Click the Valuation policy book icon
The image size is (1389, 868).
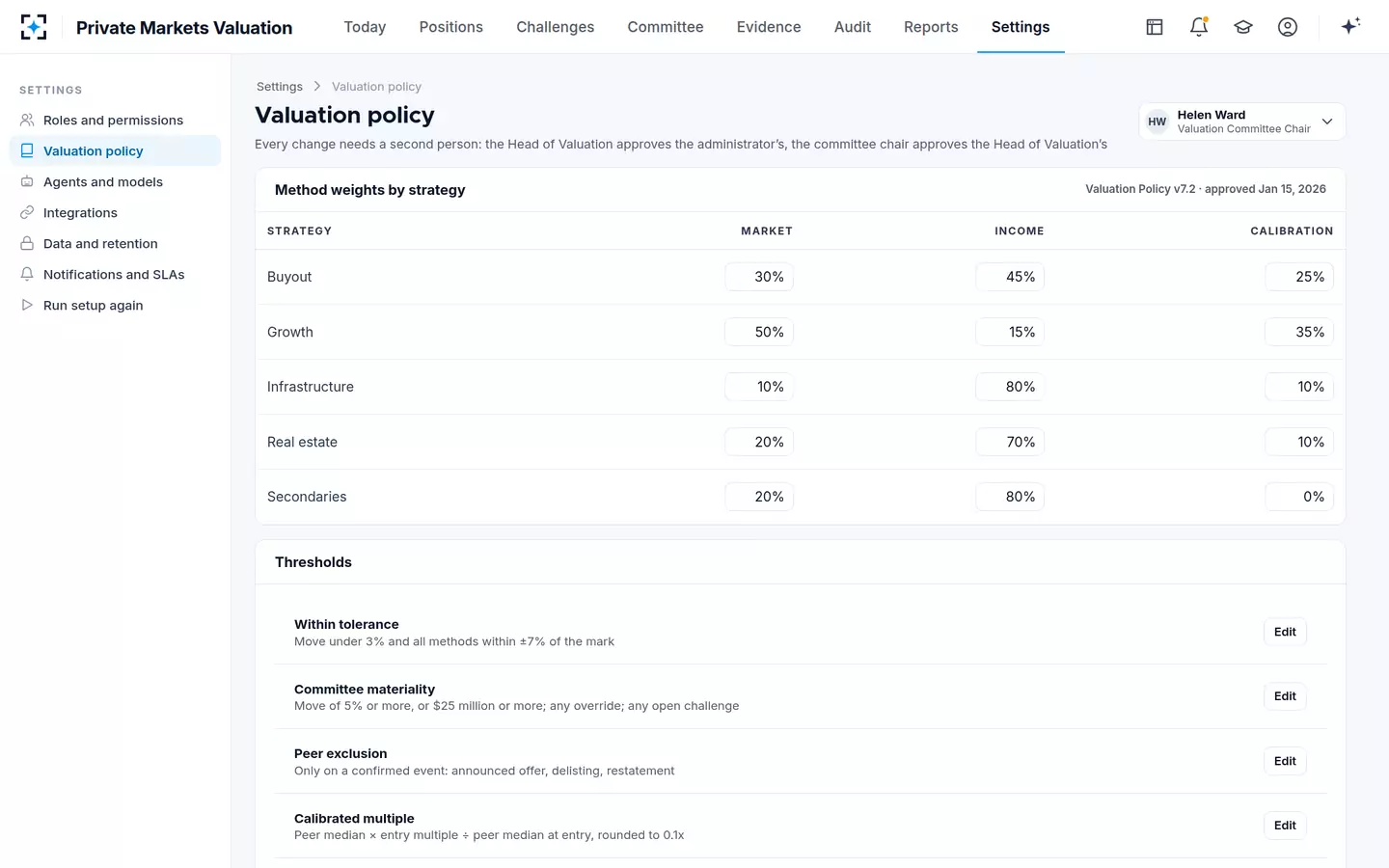coord(27,151)
